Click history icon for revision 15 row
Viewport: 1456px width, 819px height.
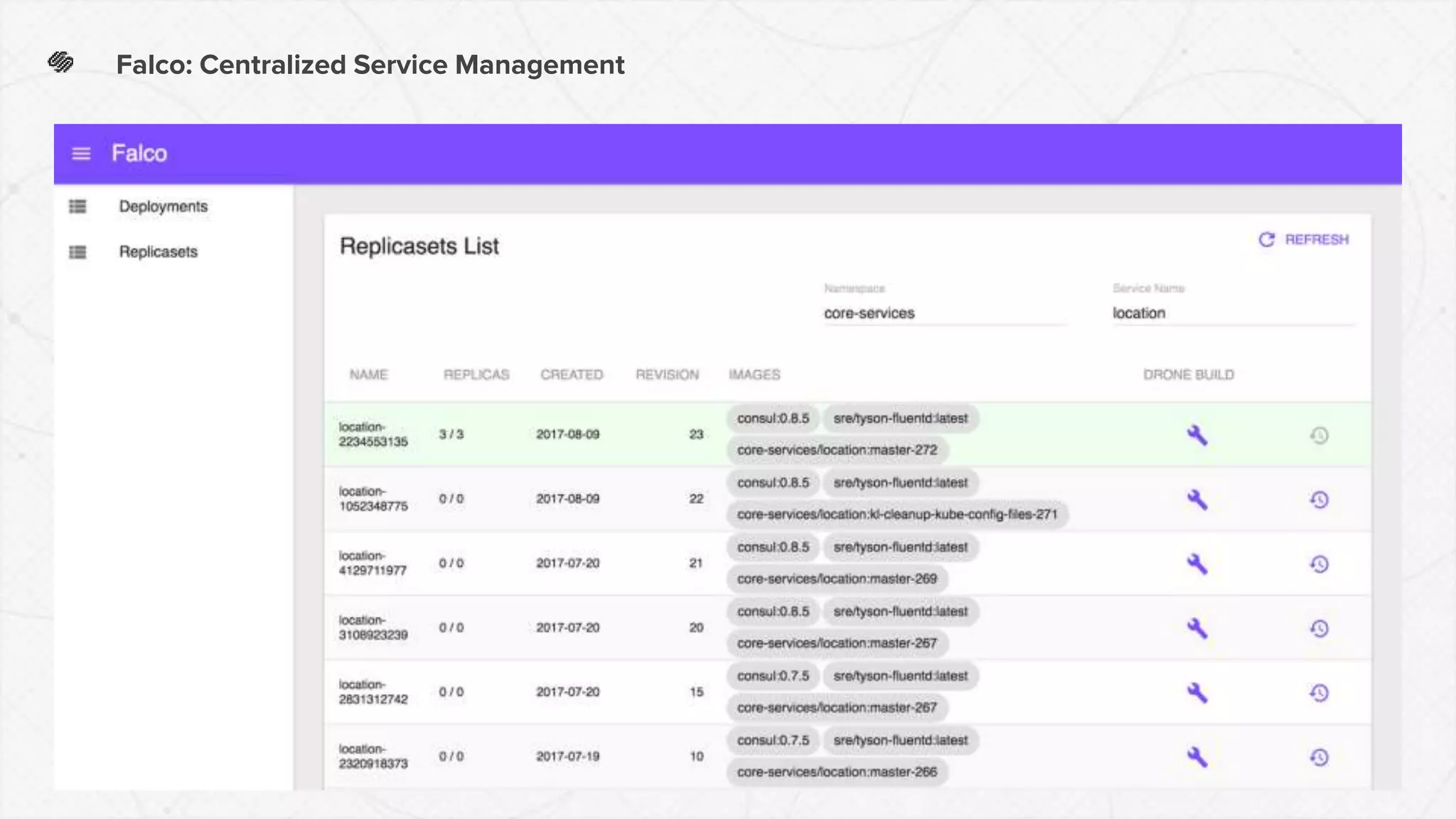[1319, 692]
